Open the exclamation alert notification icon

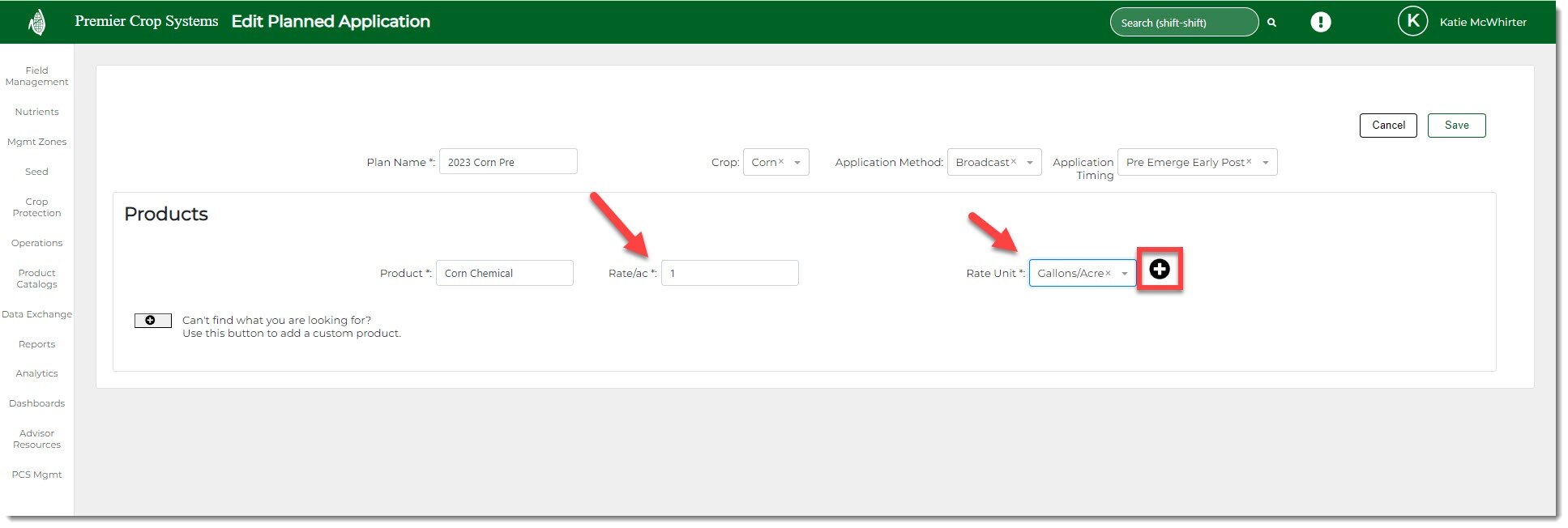point(1320,22)
